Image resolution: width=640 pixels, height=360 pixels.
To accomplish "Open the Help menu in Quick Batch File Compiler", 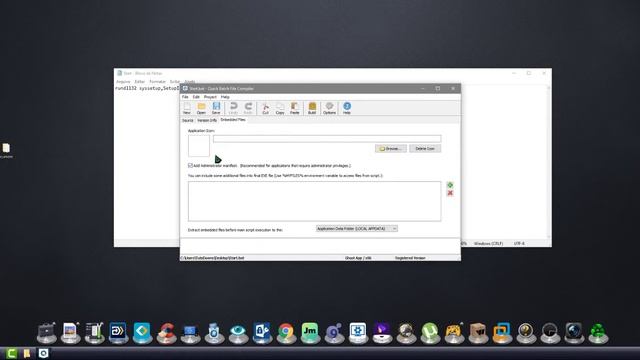I will tap(225, 97).
